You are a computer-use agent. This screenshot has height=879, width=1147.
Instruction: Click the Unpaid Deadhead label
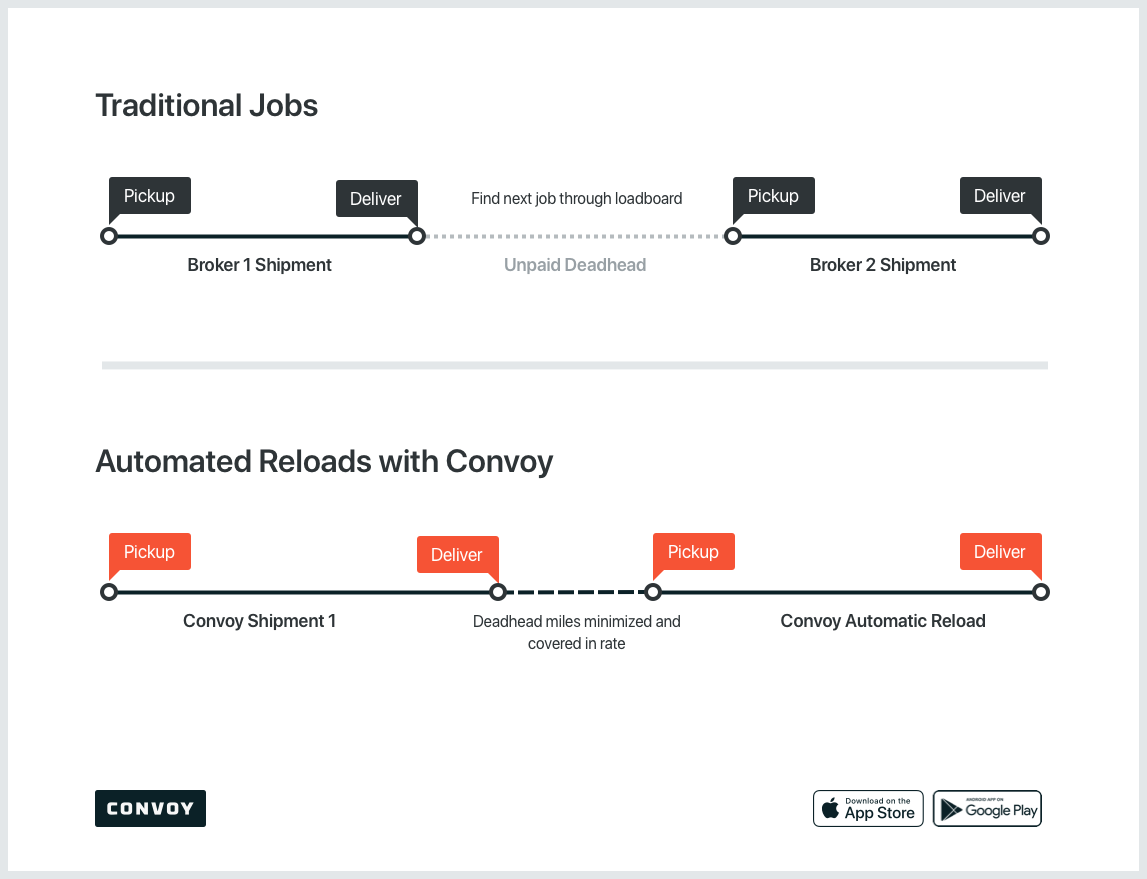point(575,265)
